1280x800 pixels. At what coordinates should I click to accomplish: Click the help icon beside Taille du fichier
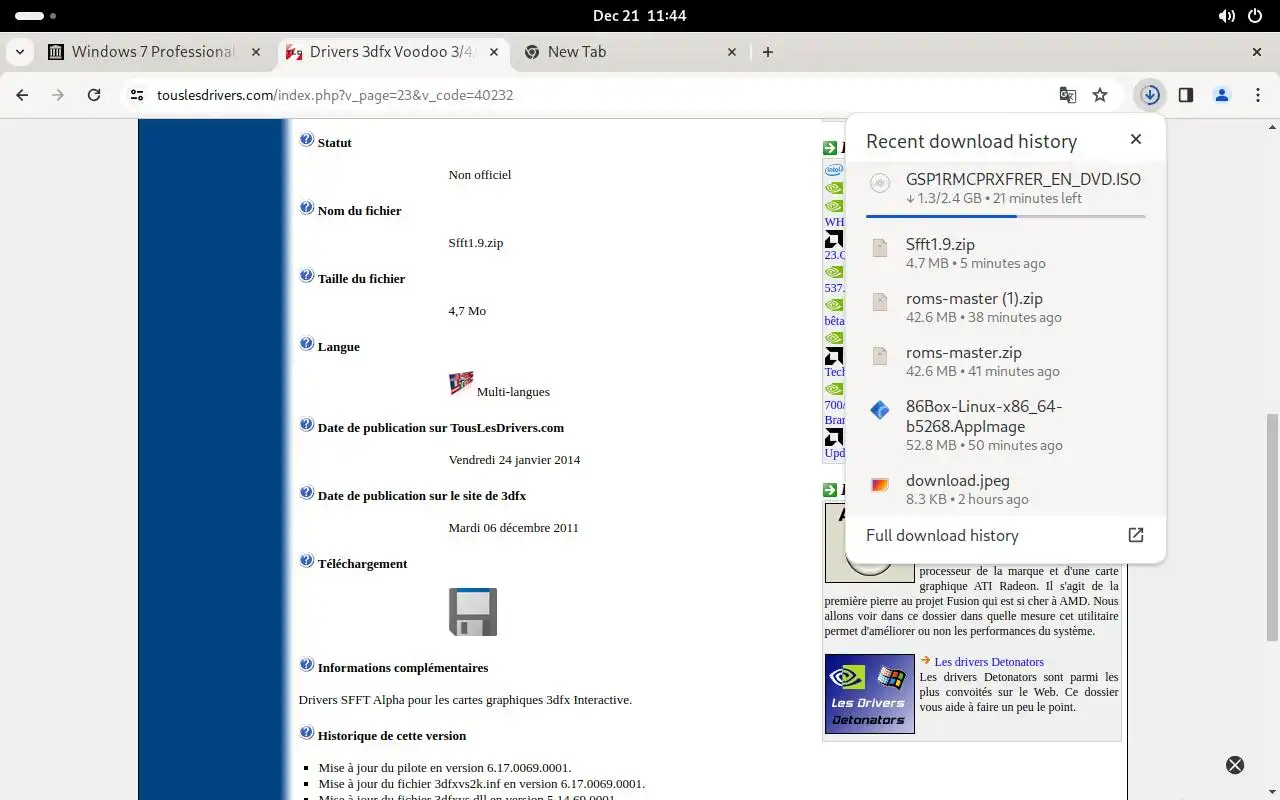tap(307, 276)
